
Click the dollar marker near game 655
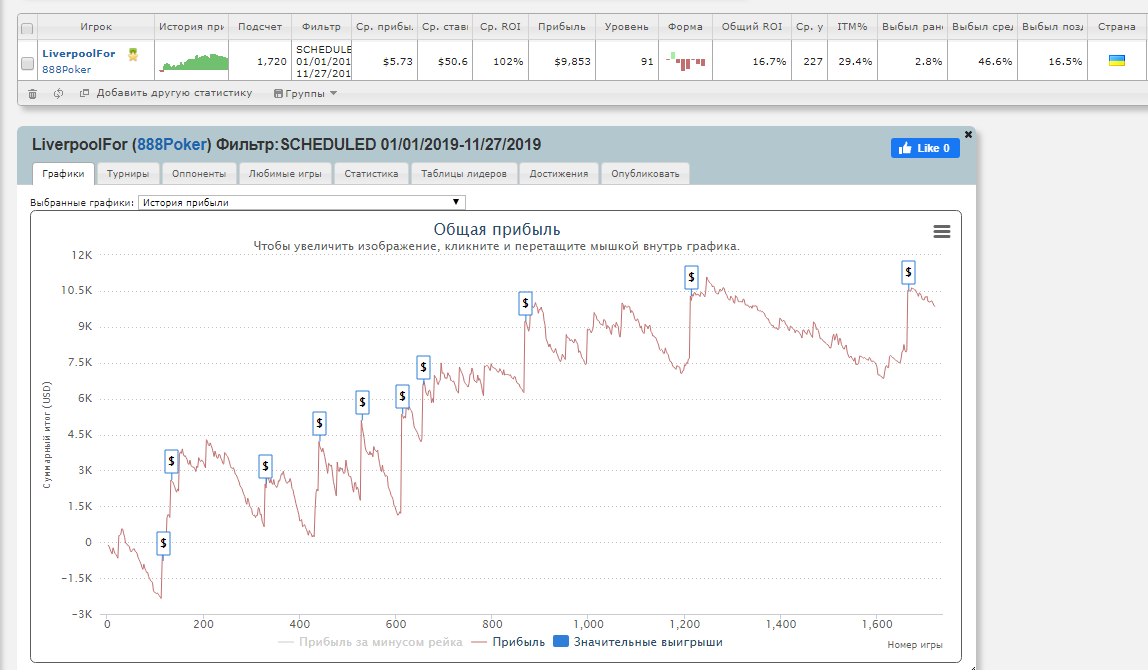423,367
